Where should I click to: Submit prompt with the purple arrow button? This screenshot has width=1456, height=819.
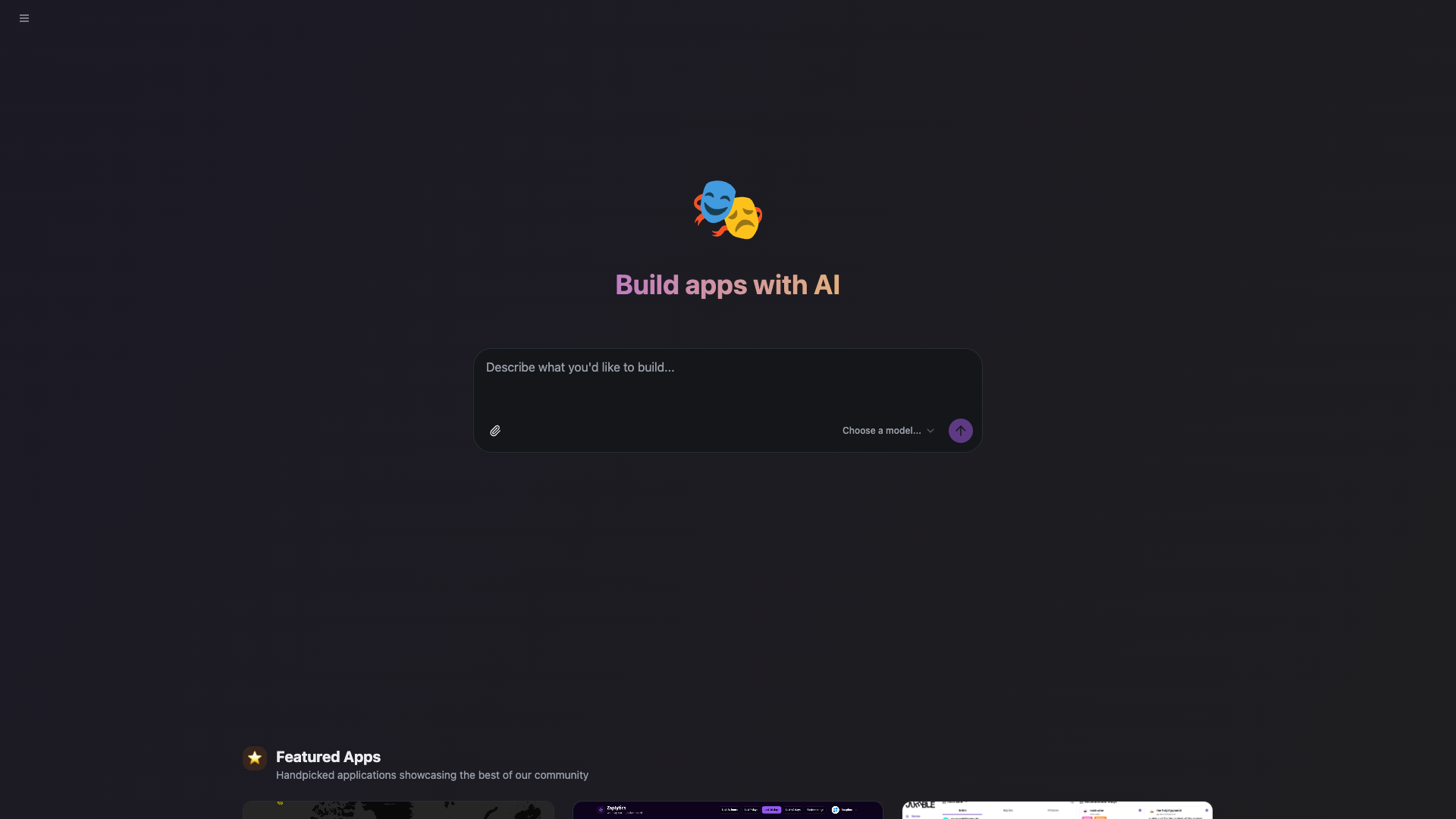(x=960, y=431)
